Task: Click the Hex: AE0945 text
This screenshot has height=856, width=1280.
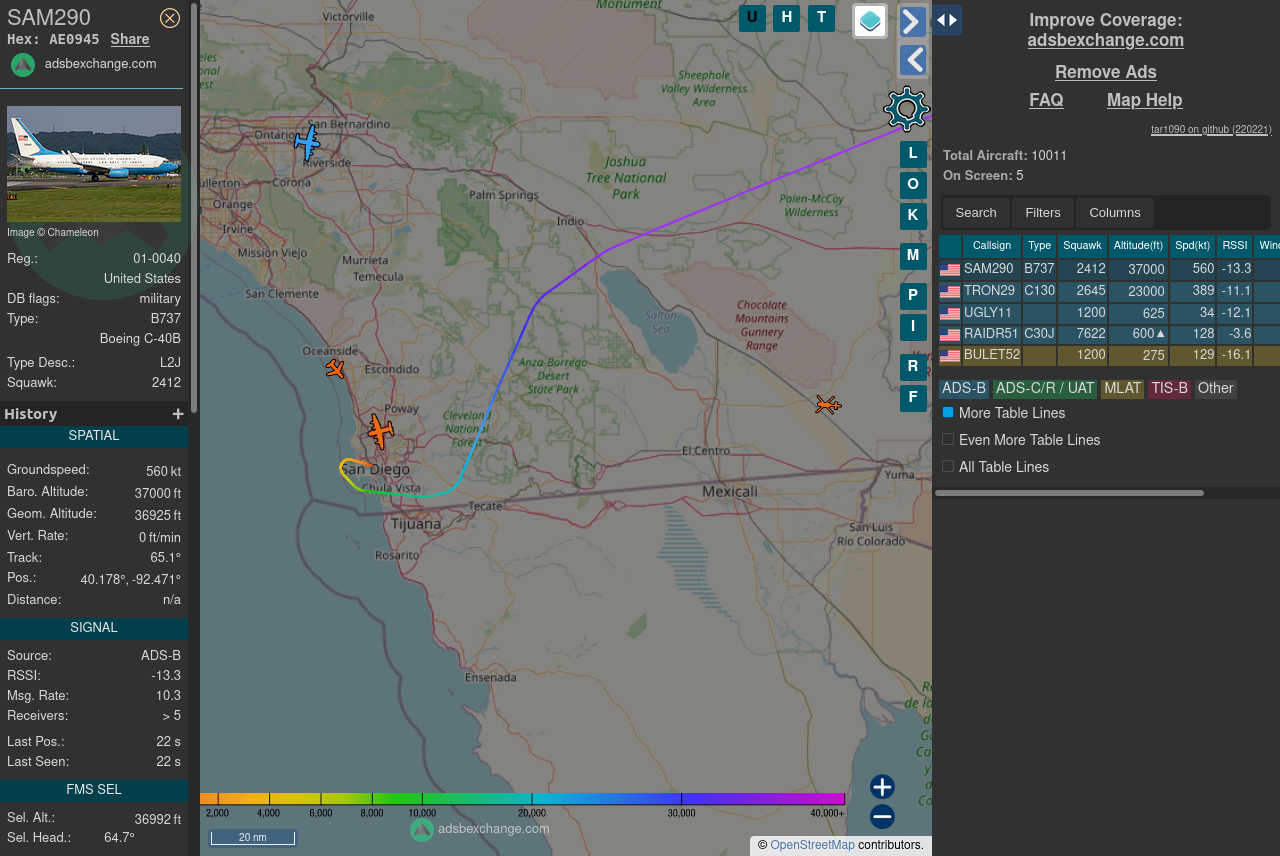Action: point(53,39)
